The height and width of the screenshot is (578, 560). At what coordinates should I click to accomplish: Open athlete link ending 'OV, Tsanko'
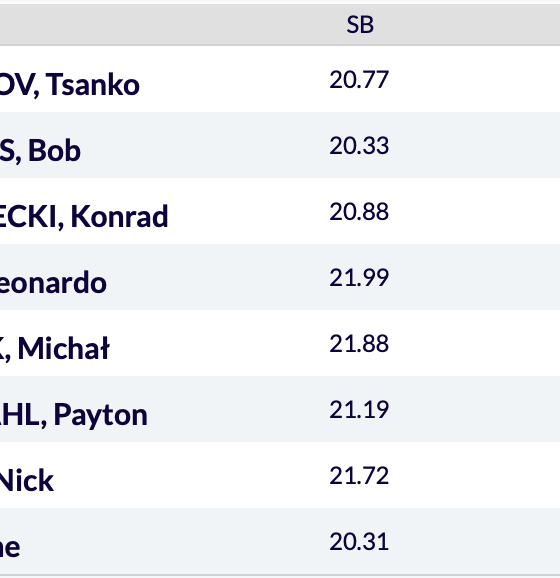pos(70,85)
